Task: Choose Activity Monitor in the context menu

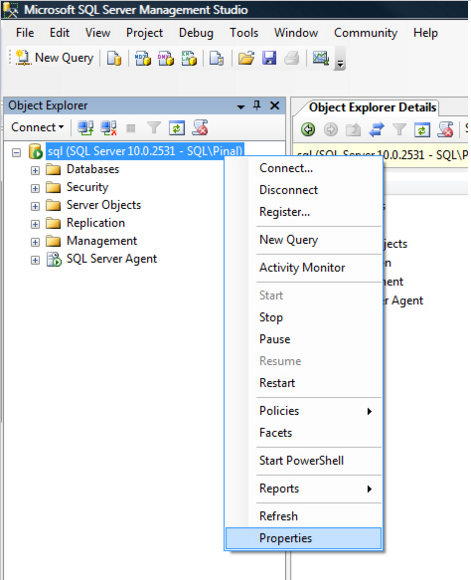Action: pyautogui.click(x=303, y=268)
